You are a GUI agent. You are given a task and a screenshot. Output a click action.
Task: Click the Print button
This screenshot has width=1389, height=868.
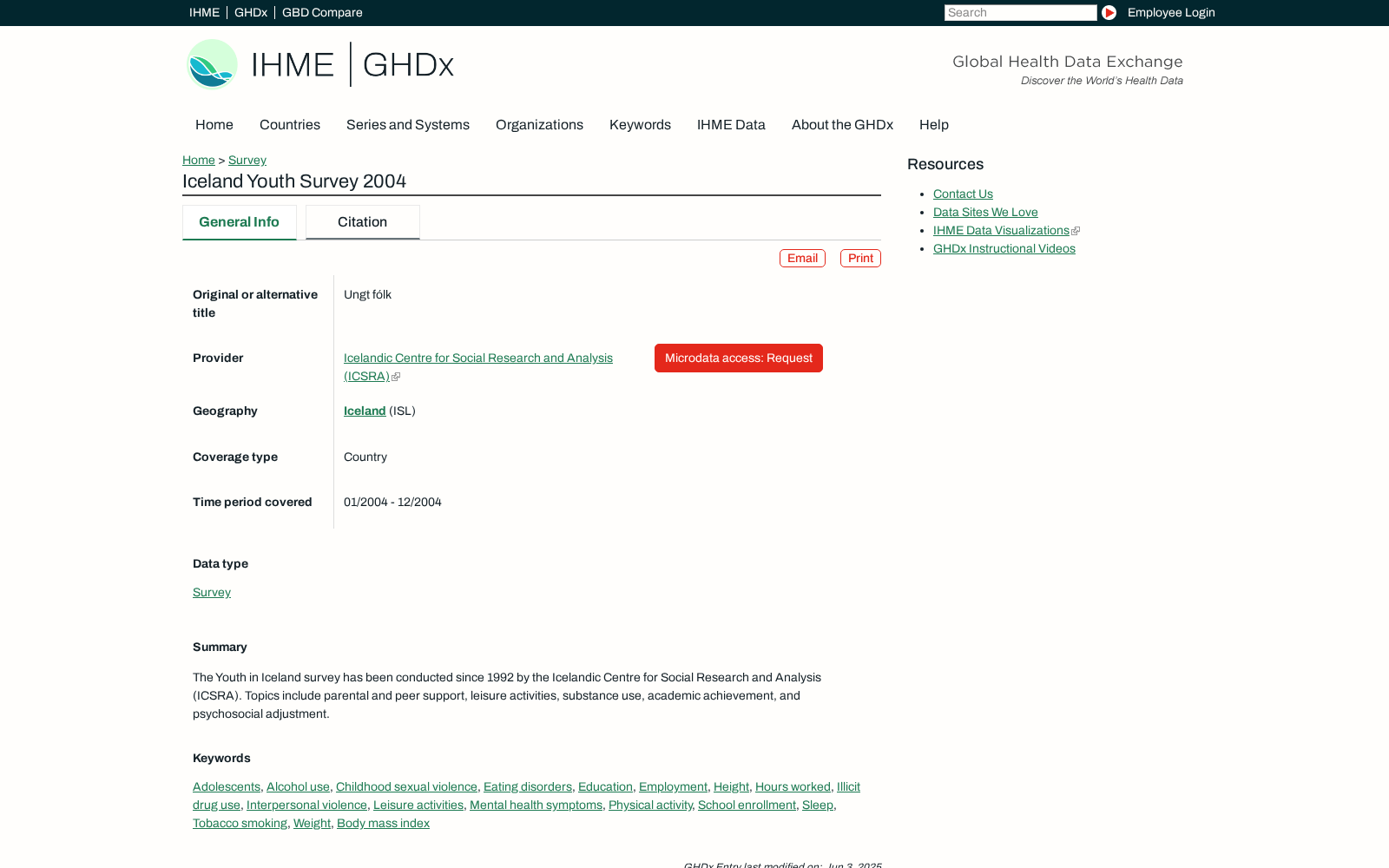pos(860,259)
